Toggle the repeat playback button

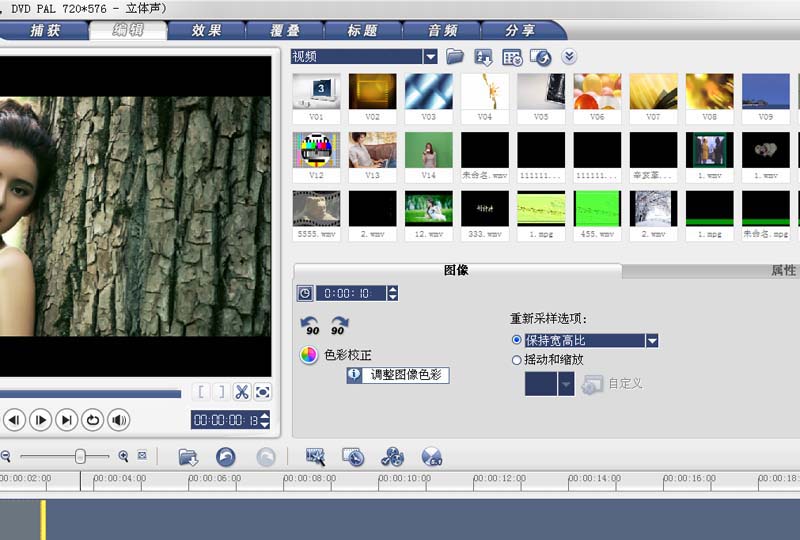92,420
